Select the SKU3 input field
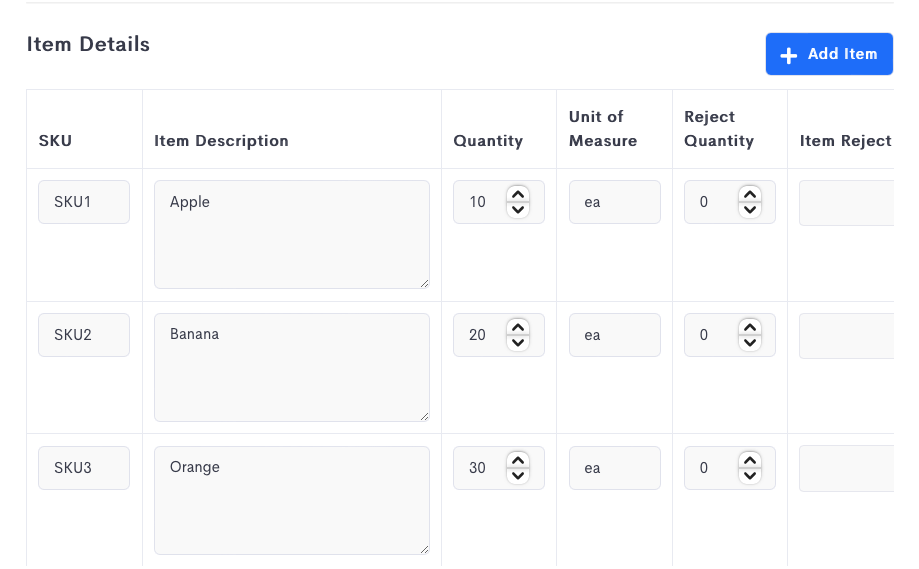Viewport: 919px width, 569px height. point(84,468)
